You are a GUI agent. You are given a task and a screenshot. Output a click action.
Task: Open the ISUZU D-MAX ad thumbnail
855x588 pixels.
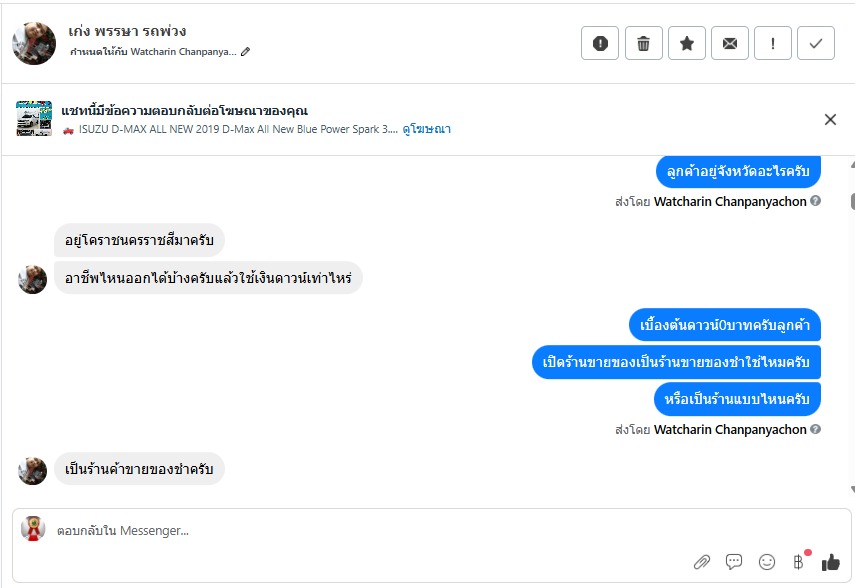point(34,118)
